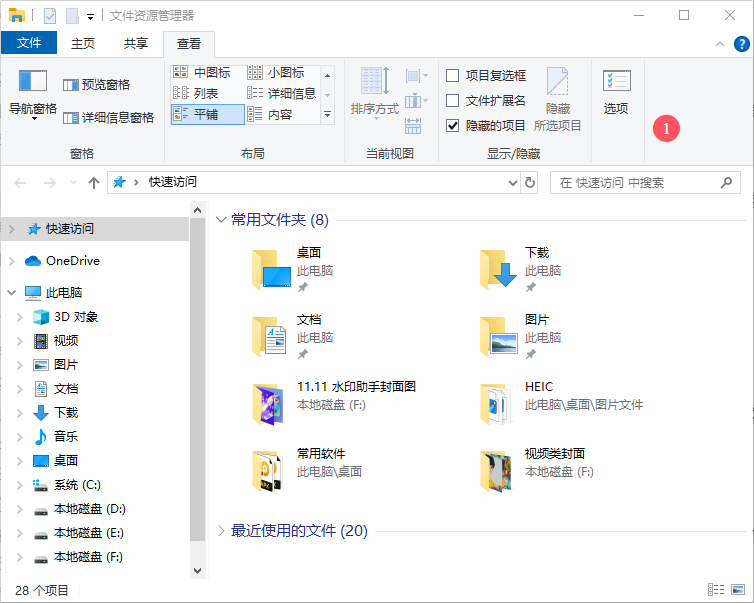Open the 排序方式 sort by menu
Screen dimensions: 754x603
[375, 94]
